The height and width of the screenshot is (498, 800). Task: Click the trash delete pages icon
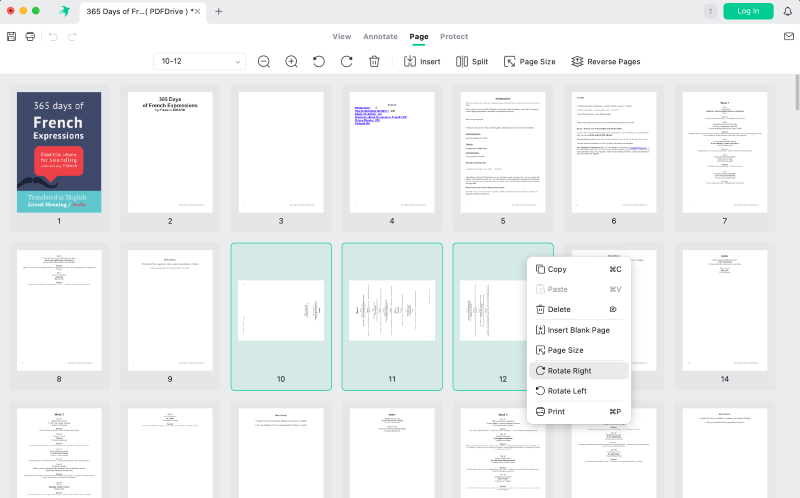374,61
